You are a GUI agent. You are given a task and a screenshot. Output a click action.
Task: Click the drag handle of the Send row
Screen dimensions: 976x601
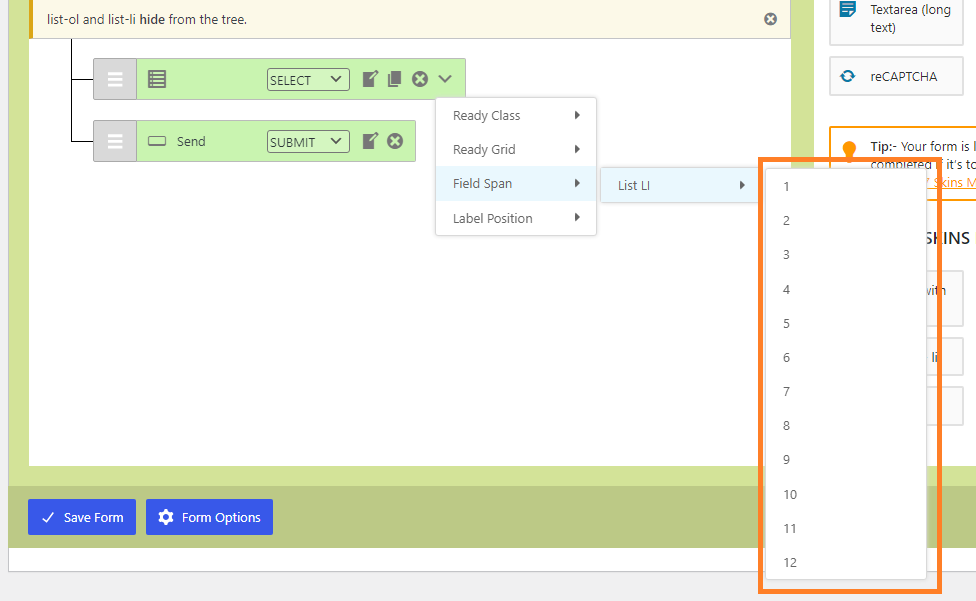pos(115,141)
